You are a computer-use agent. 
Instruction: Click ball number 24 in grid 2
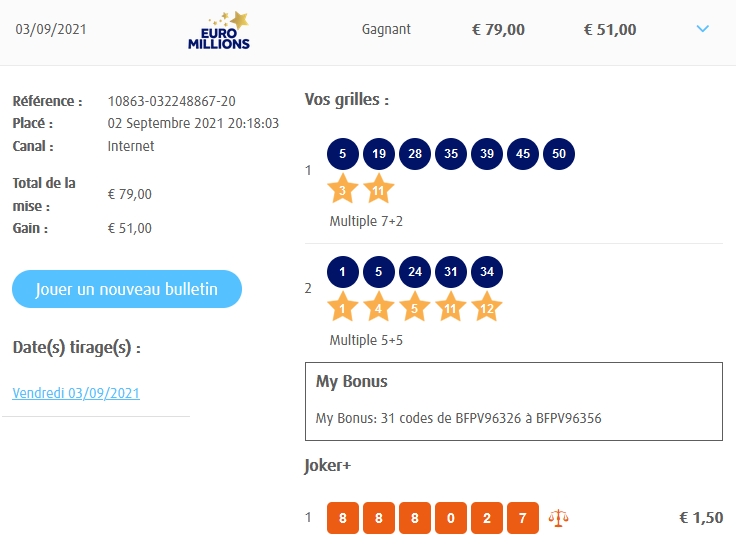(414, 271)
